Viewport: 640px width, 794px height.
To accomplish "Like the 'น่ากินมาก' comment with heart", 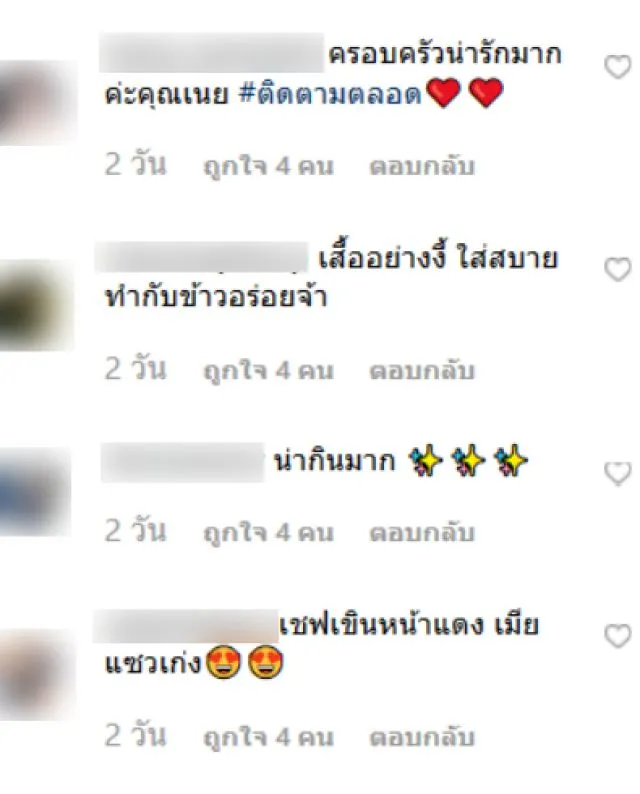I will tap(618, 473).
